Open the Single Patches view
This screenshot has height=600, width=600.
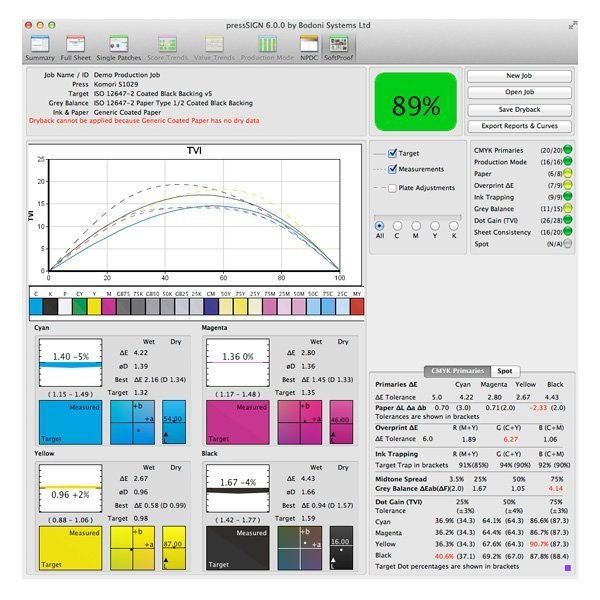click(119, 46)
